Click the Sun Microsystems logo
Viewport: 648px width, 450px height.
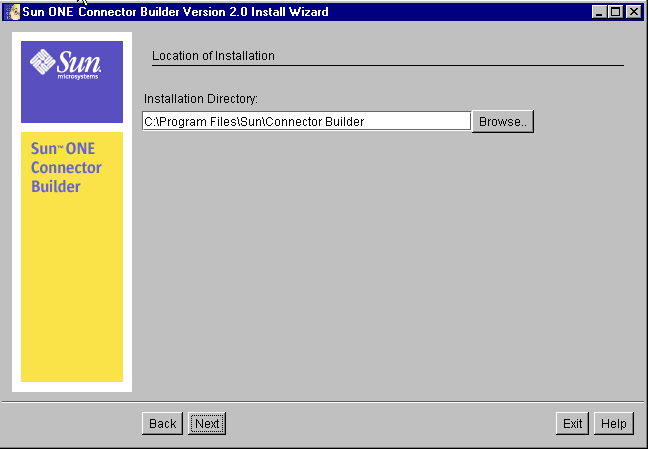(x=65, y=64)
